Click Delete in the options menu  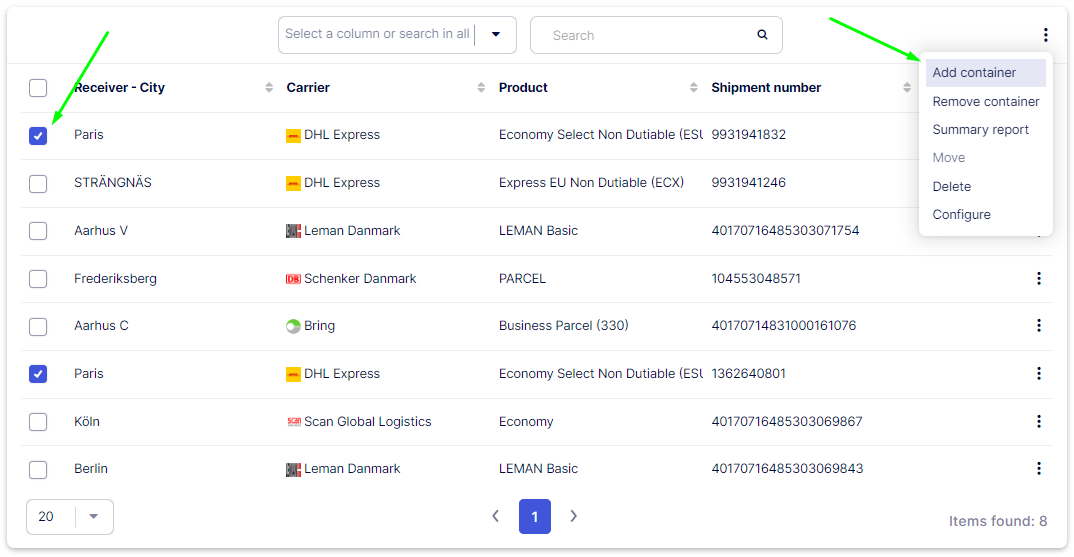tap(951, 187)
